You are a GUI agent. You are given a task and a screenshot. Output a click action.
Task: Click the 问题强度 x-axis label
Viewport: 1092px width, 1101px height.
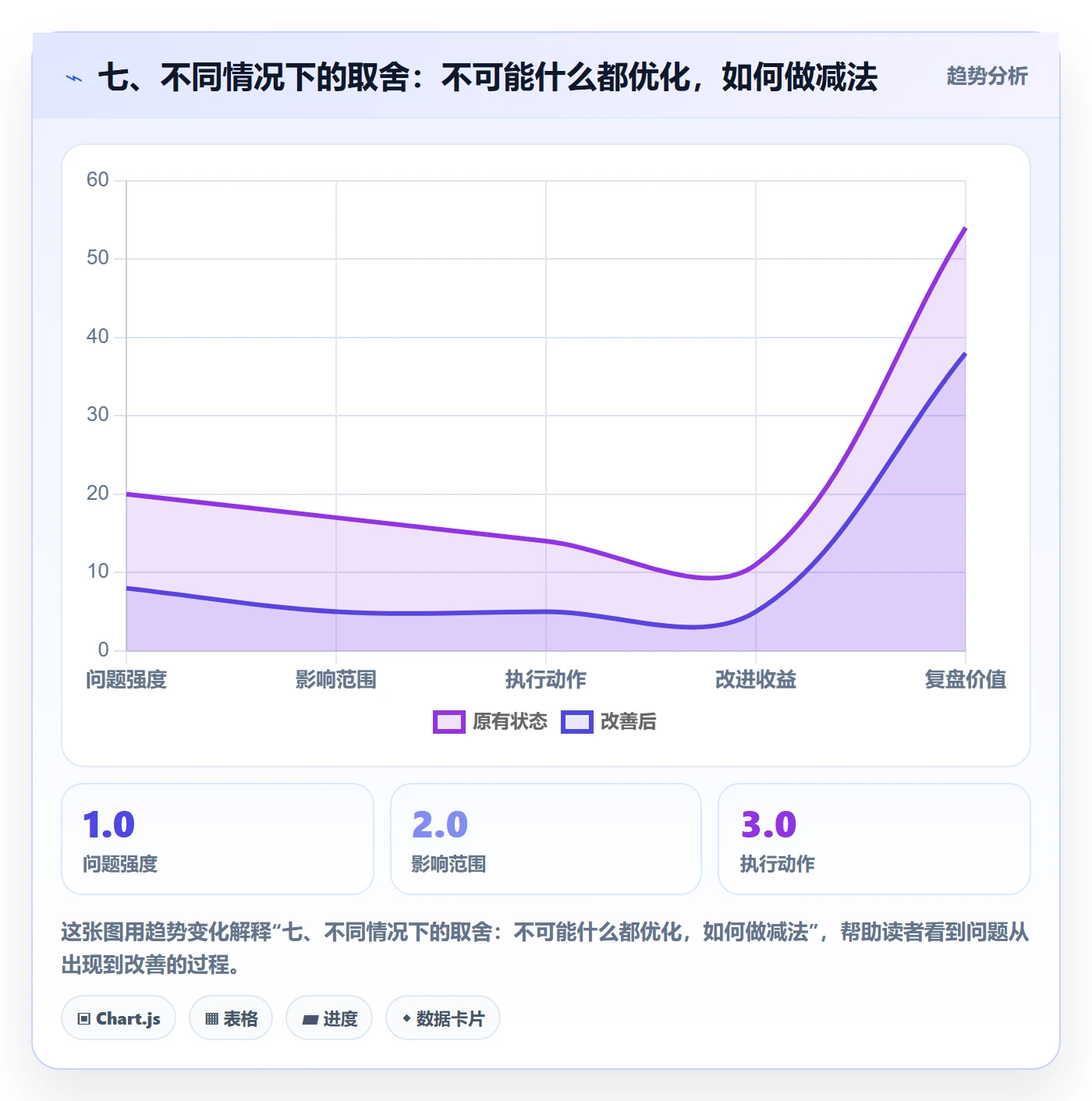(x=126, y=679)
